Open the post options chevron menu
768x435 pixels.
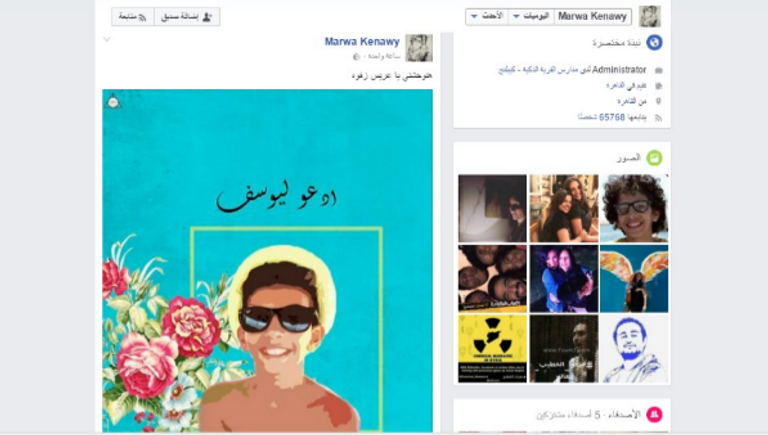[107, 39]
